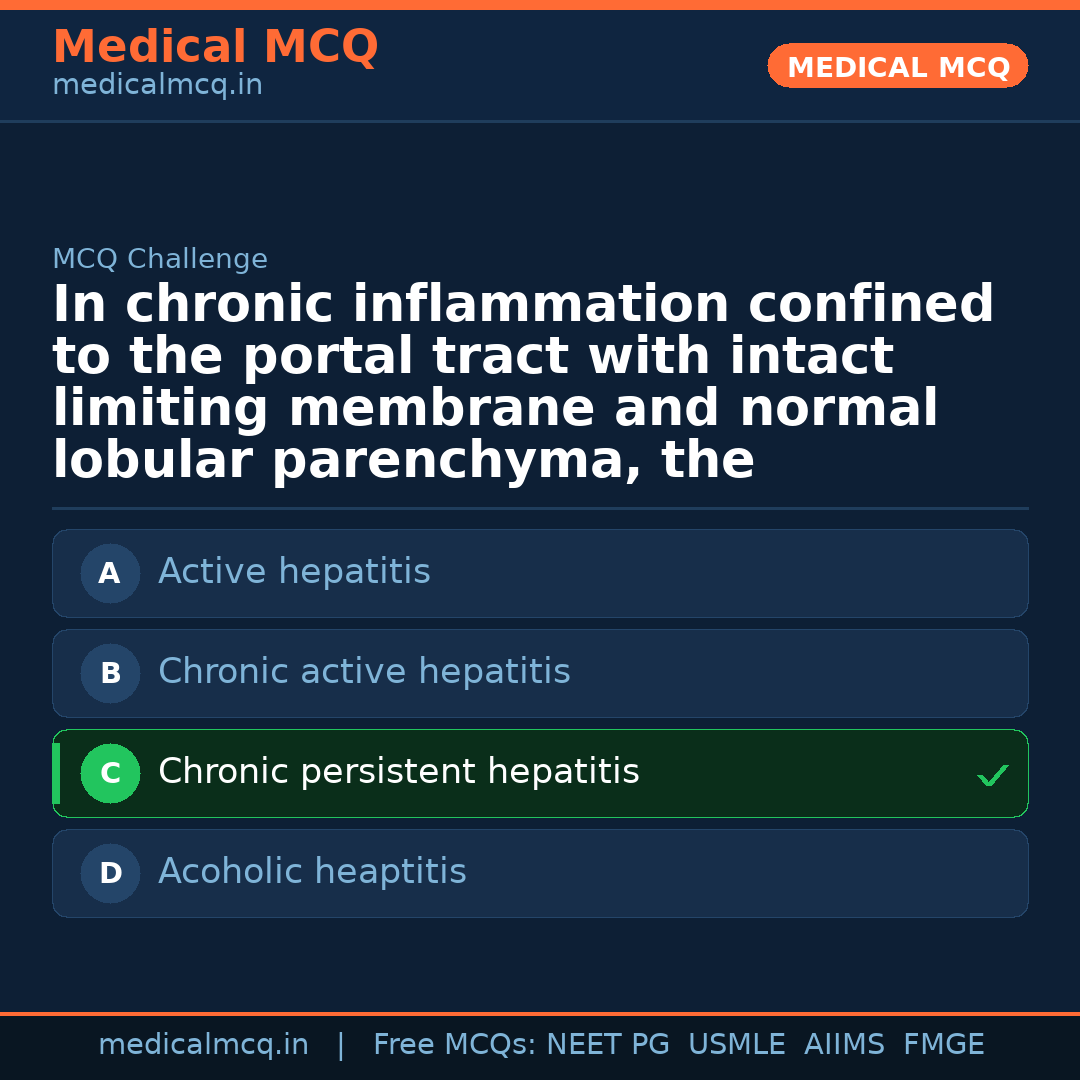This screenshot has width=1080, height=1080.
Task: Choose the "Chronic active hepatitis" answer text
Action: [364, 672]
